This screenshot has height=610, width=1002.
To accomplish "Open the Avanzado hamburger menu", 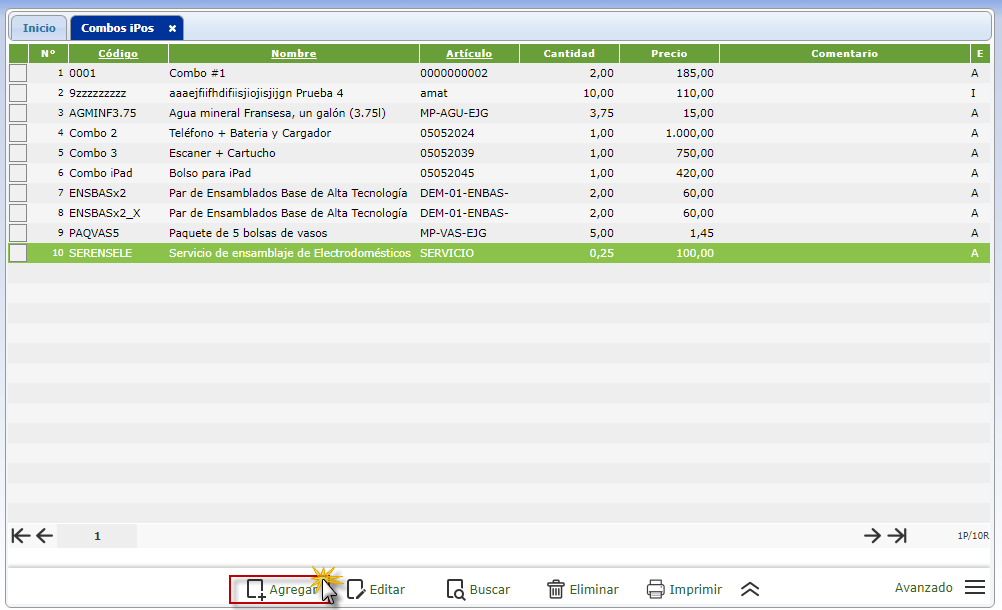I will coord(975,588).
